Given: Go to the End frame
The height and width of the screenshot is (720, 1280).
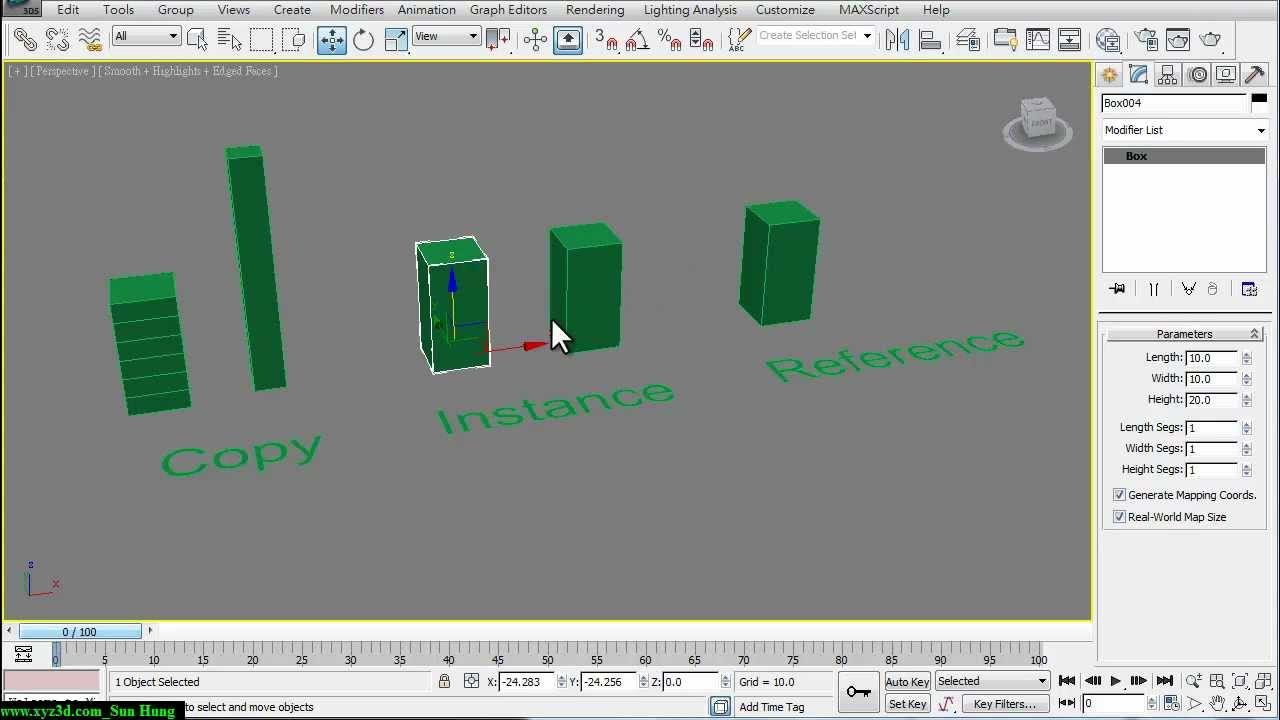Looking at the screenshot, I should click(x=1164, y=681).
